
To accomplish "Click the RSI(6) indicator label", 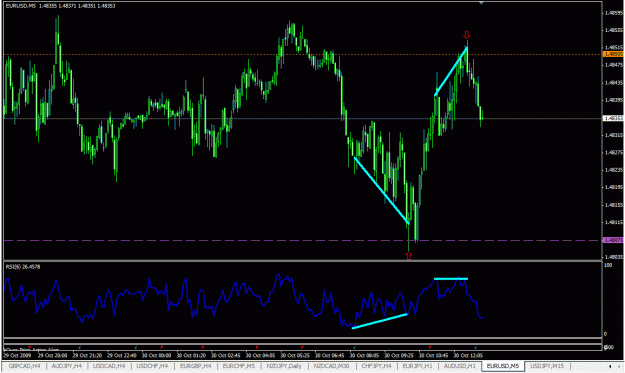I will (23, 267).
